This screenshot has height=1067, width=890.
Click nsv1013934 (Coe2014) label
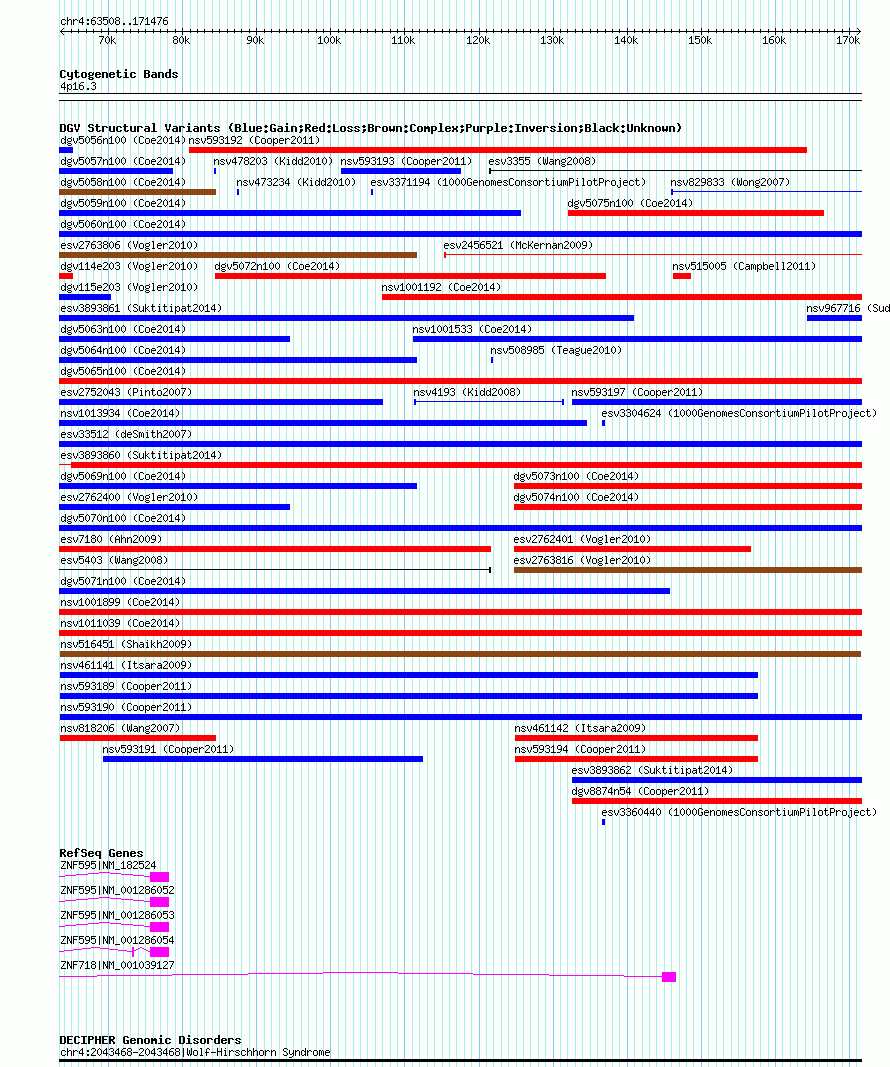[x=120, y=414]
